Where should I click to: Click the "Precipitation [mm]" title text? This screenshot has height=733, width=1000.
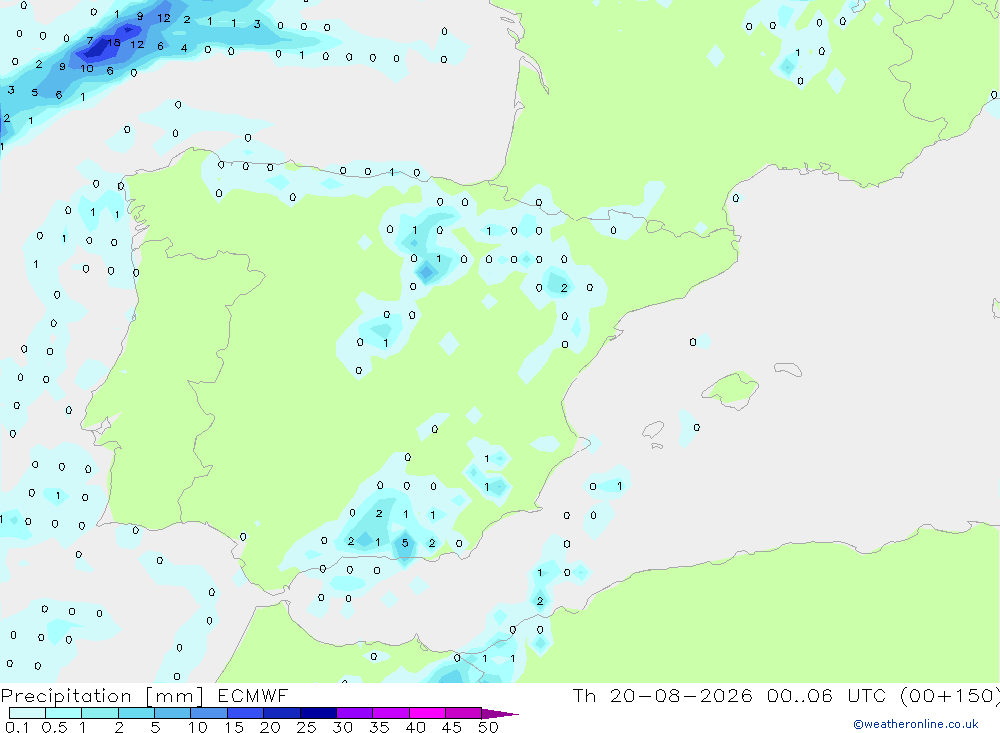click(x=102, y=696)
